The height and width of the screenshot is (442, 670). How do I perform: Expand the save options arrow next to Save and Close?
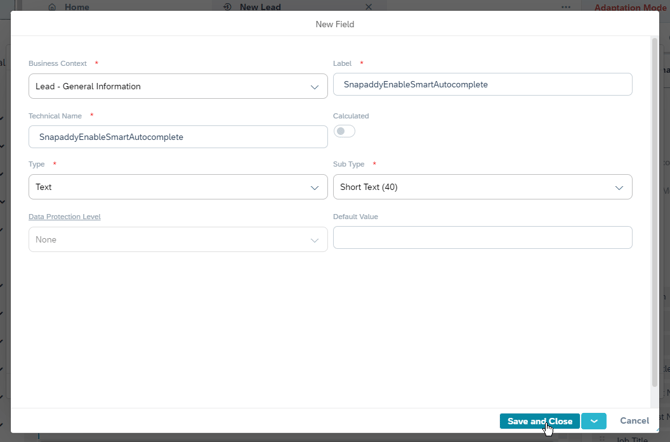(594, 421)
